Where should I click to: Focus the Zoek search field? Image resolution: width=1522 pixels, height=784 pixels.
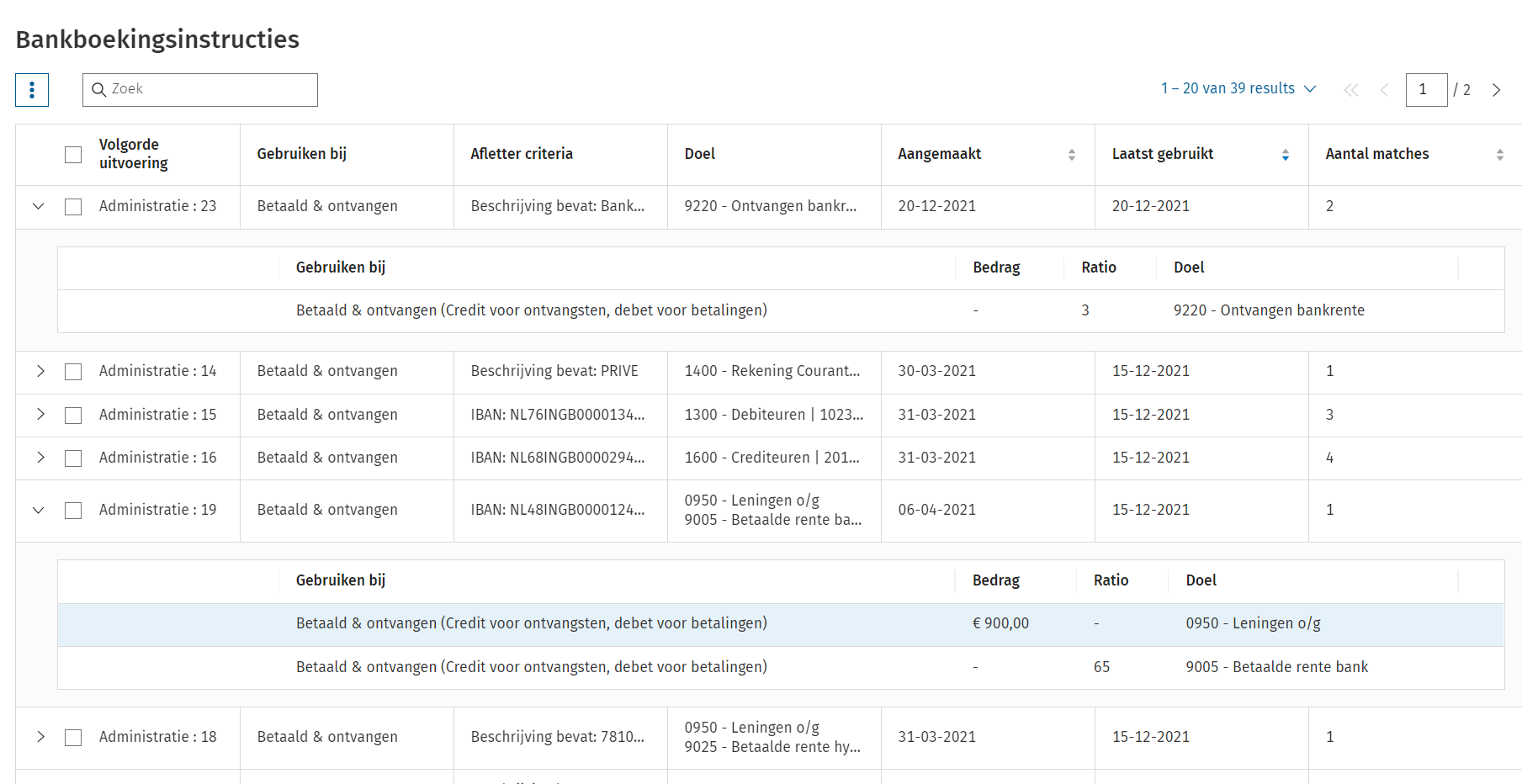tap(210, 90)
